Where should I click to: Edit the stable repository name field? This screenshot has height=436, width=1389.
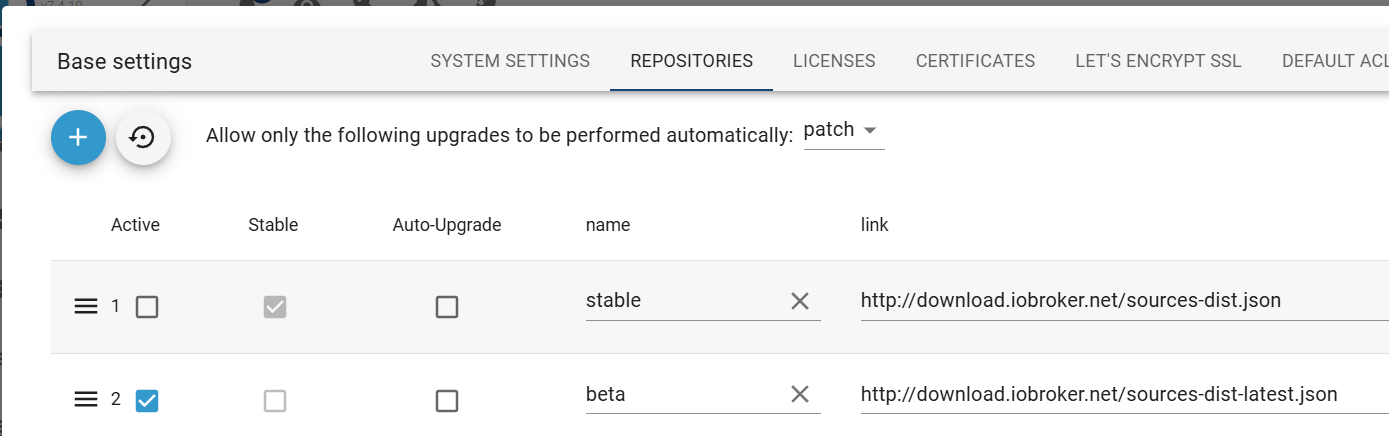click(x=684, y=301)
